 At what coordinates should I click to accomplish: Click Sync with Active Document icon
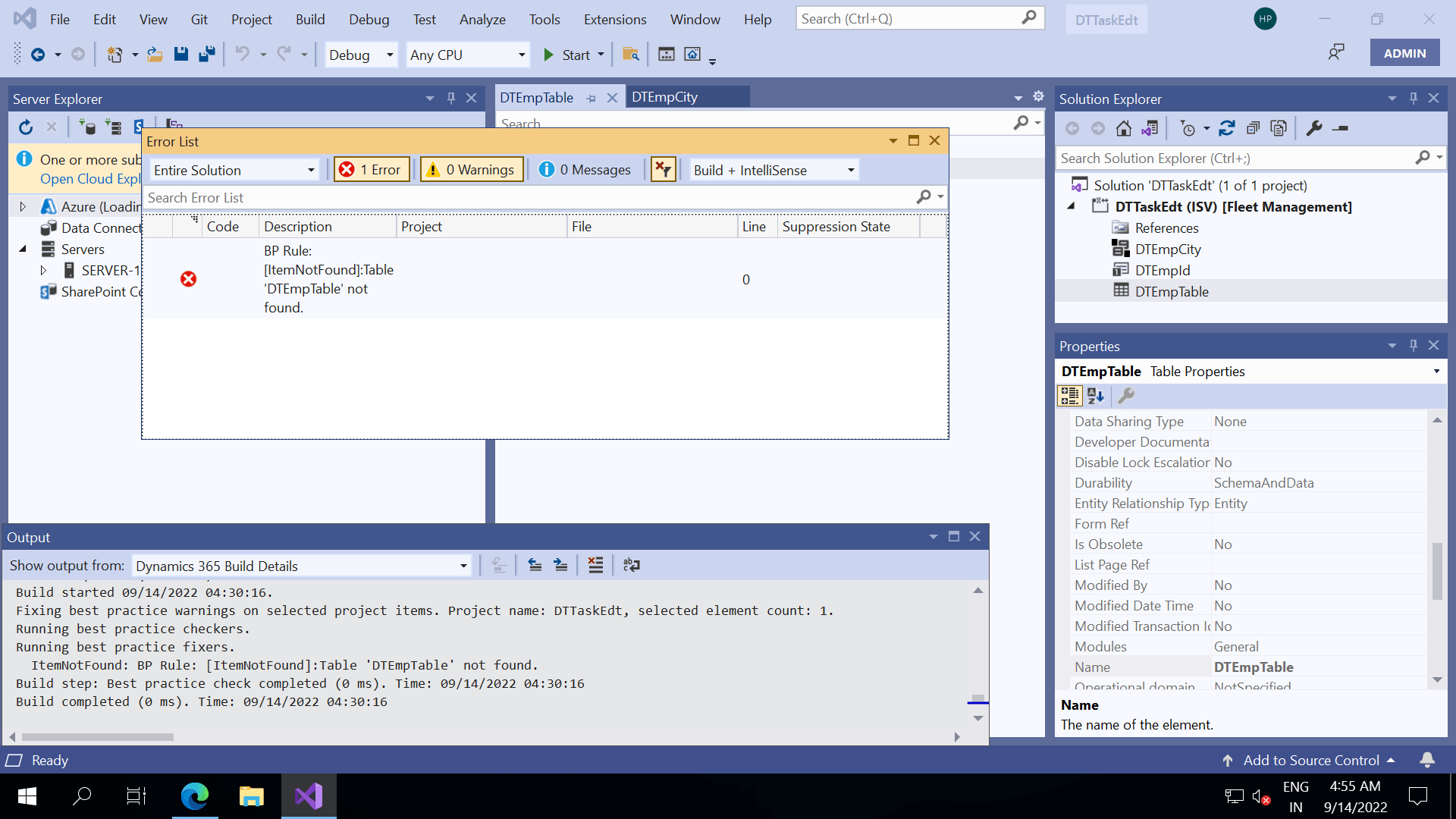click(1227, 129)
